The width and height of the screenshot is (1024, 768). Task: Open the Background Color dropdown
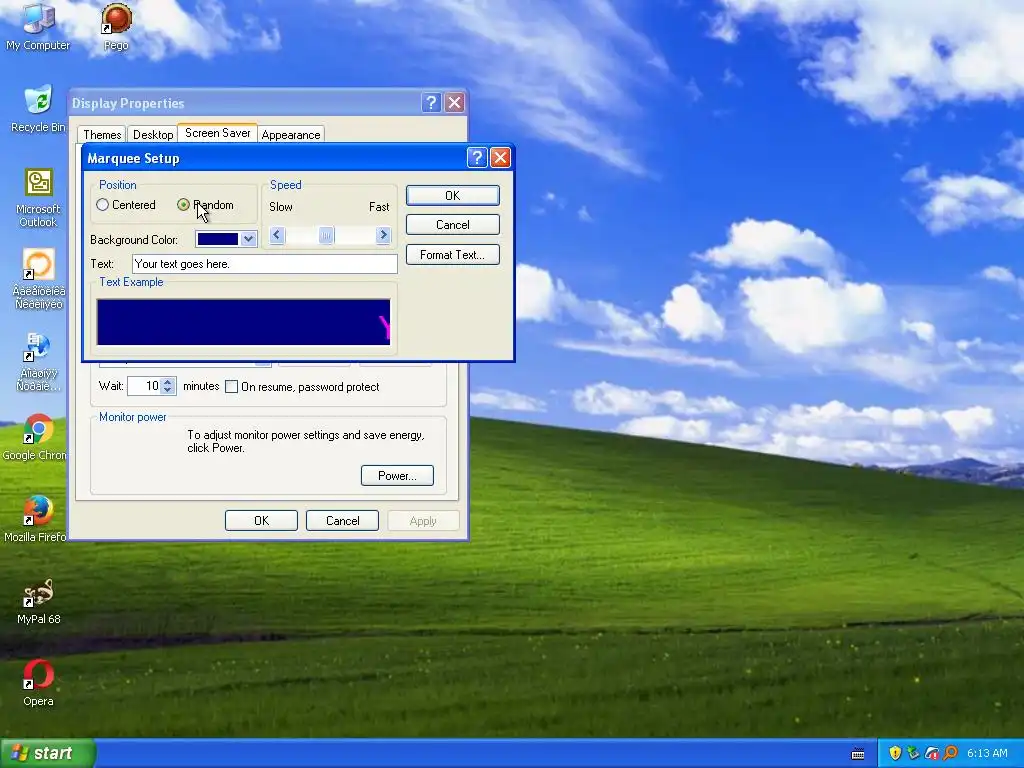pos(248,239)
